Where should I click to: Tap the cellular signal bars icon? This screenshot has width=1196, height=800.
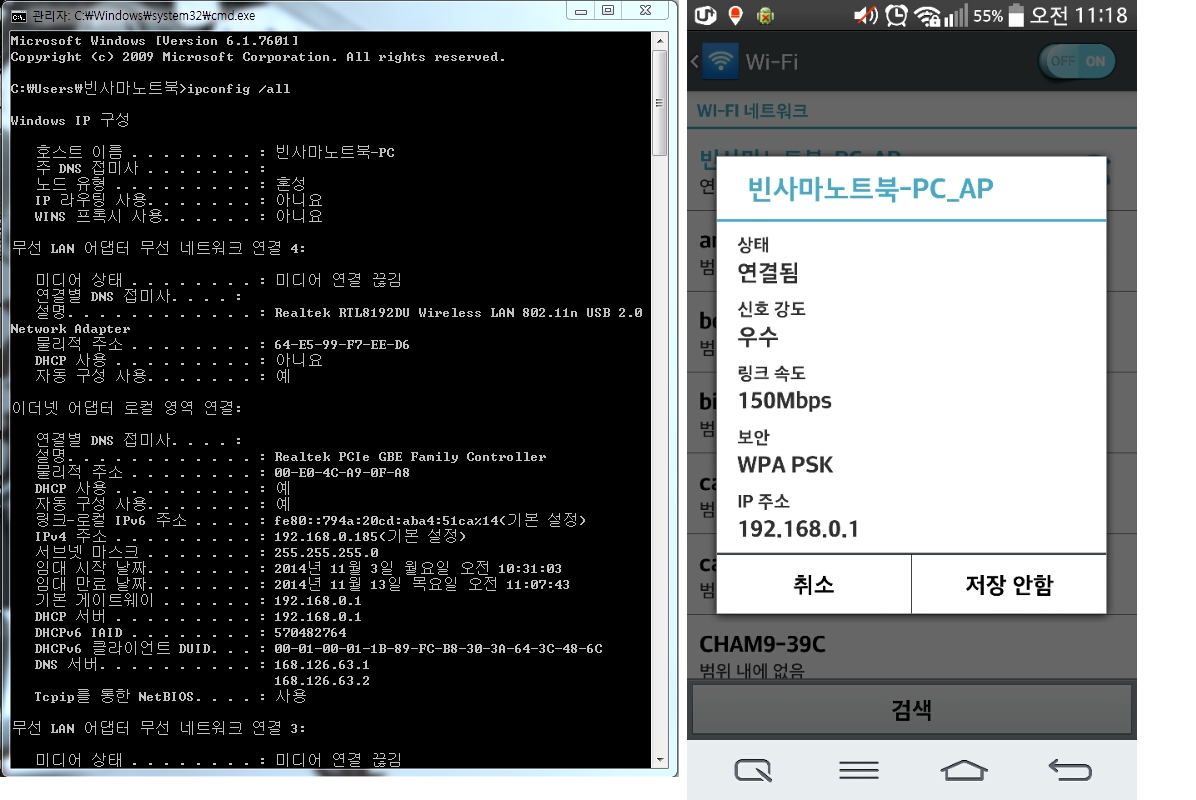pyautogui.click(x=956, y=15)
